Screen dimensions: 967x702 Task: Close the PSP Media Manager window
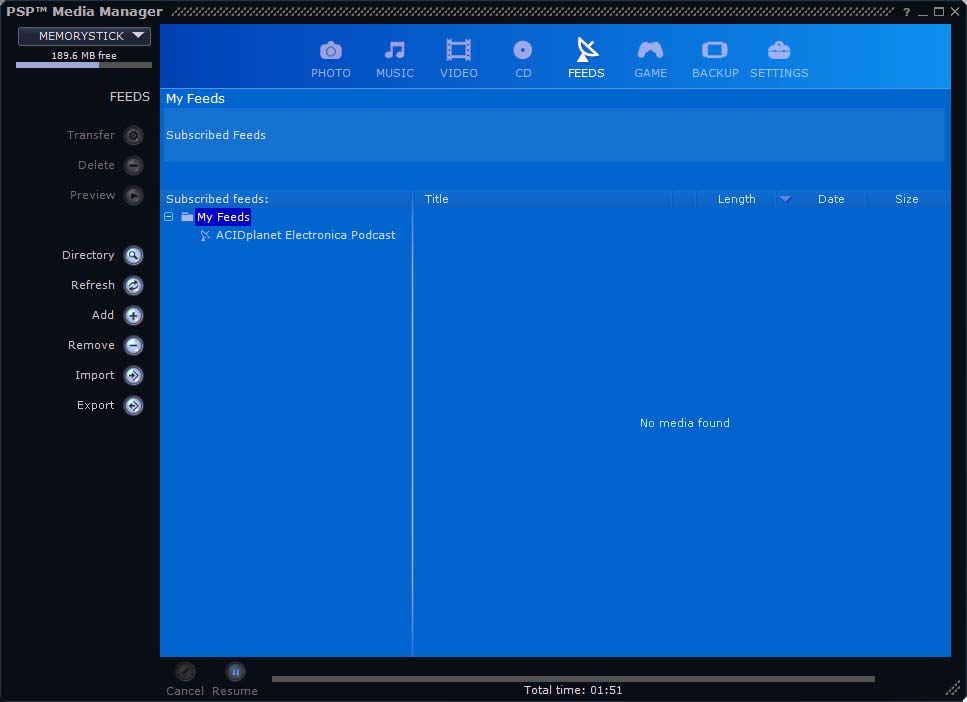[x=955, y=12]
